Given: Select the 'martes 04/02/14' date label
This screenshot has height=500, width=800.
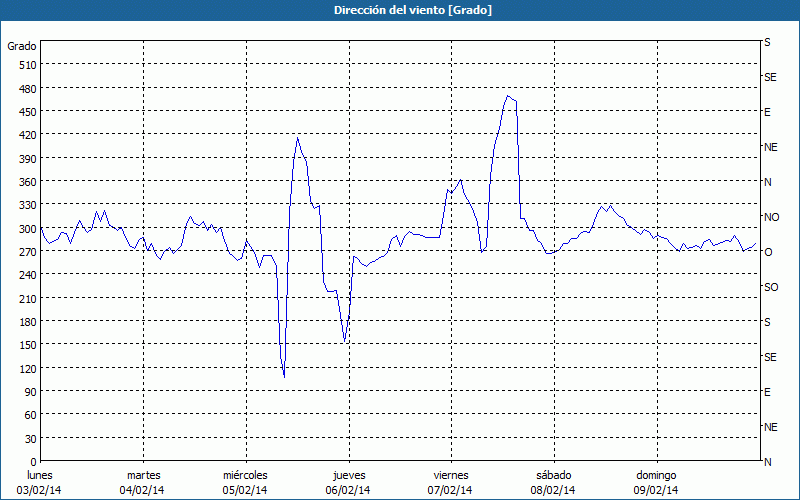Looking at the screenshot, I should pyautogui.click(x=143, y=482).
